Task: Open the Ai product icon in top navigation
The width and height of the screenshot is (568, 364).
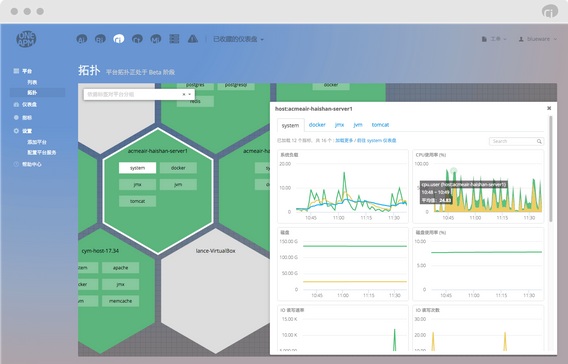Action: tap(82, 39)
